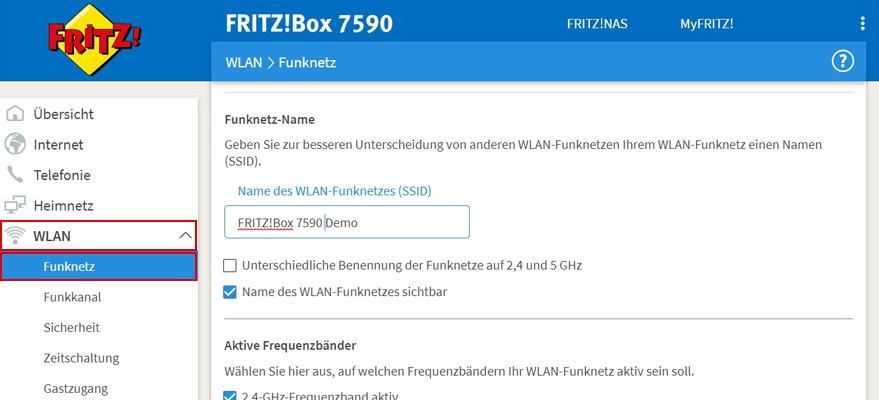Open the three-dot options menu
The height and width of the screenshot is (400, 879).
pyautogui.click(x=862, y=23)
